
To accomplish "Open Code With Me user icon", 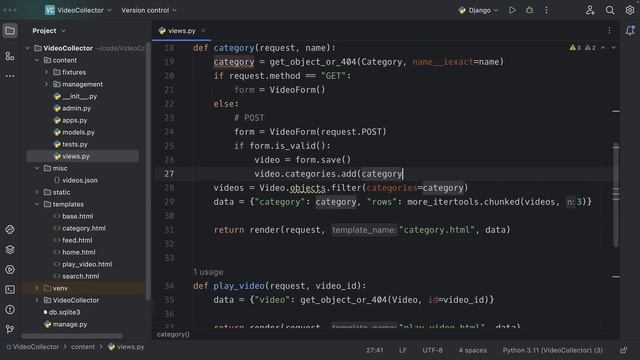I will pyautogui.click(x=590, y=10).
